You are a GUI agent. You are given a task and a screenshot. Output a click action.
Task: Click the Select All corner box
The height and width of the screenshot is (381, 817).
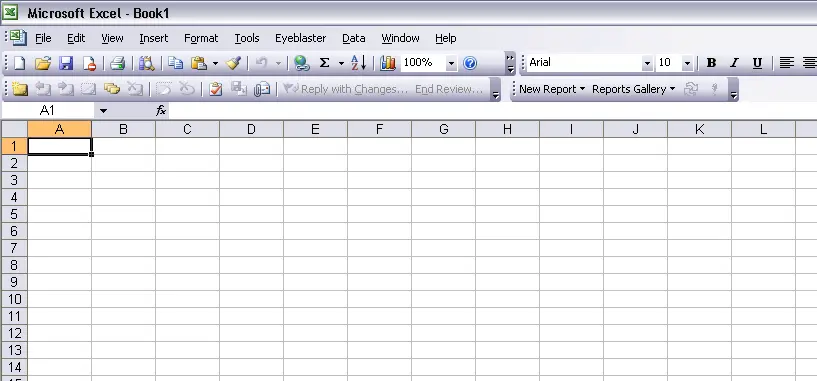[x=14, y=129]
